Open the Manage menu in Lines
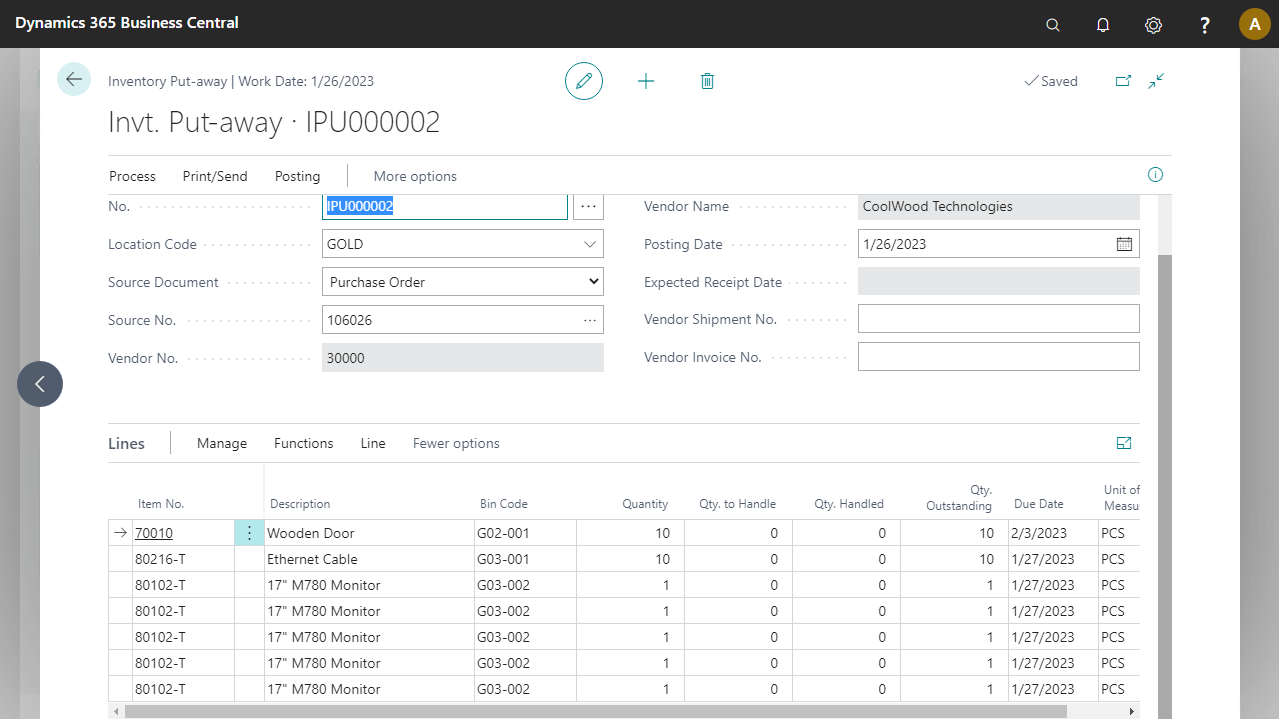1280x720 pixels. (222, 443)
